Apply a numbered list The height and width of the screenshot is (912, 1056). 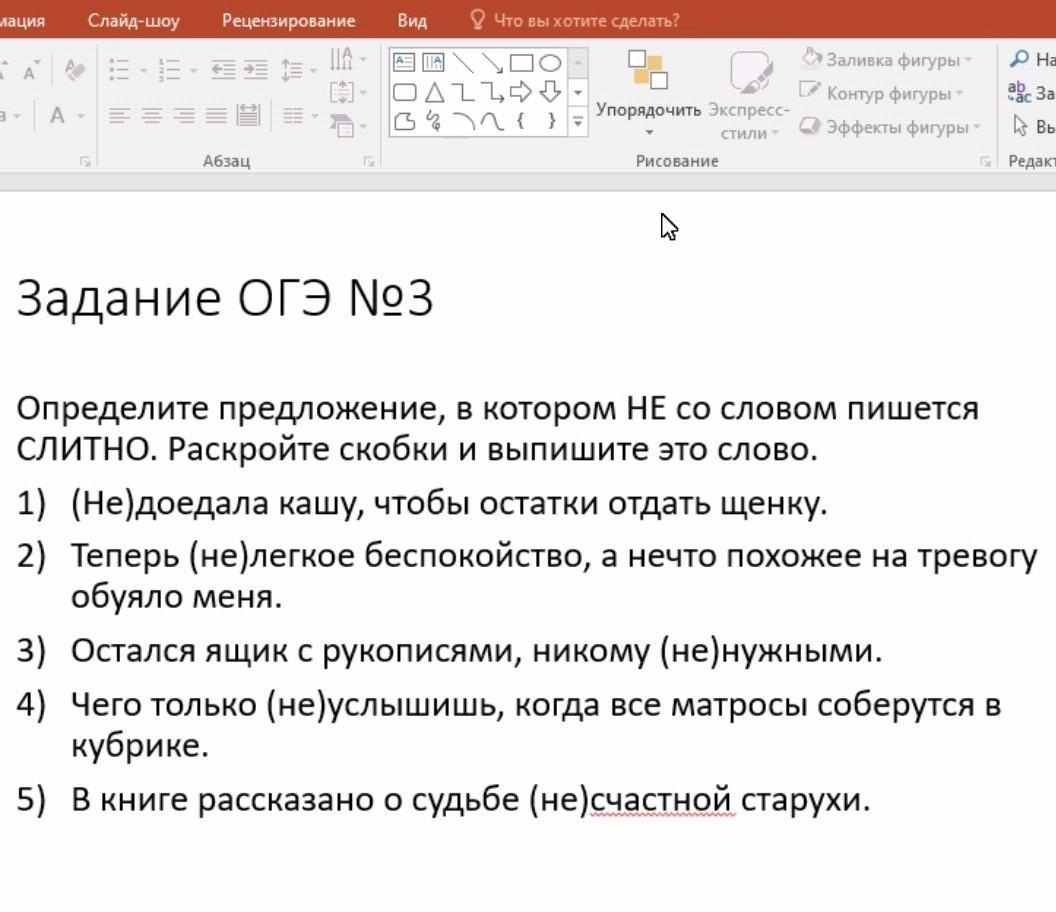169,69
